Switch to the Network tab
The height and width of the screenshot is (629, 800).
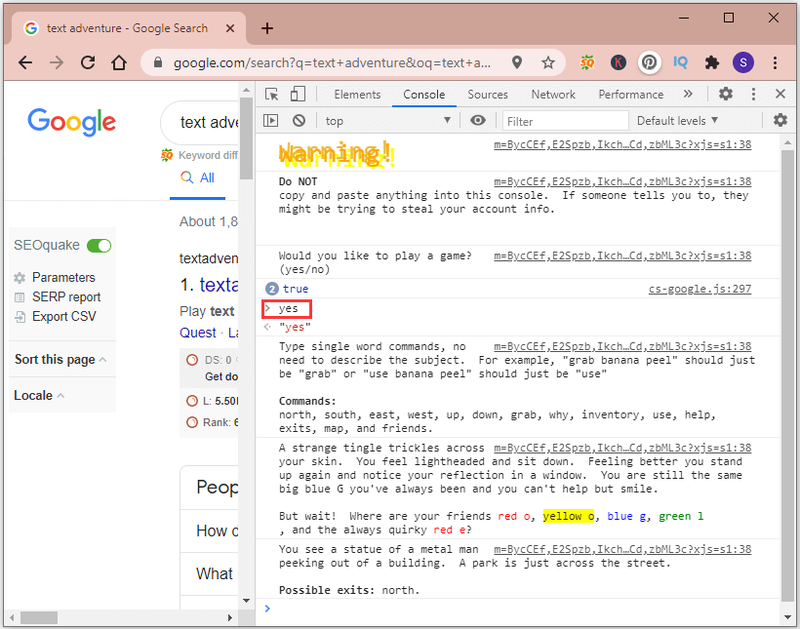tap(553, 94)
